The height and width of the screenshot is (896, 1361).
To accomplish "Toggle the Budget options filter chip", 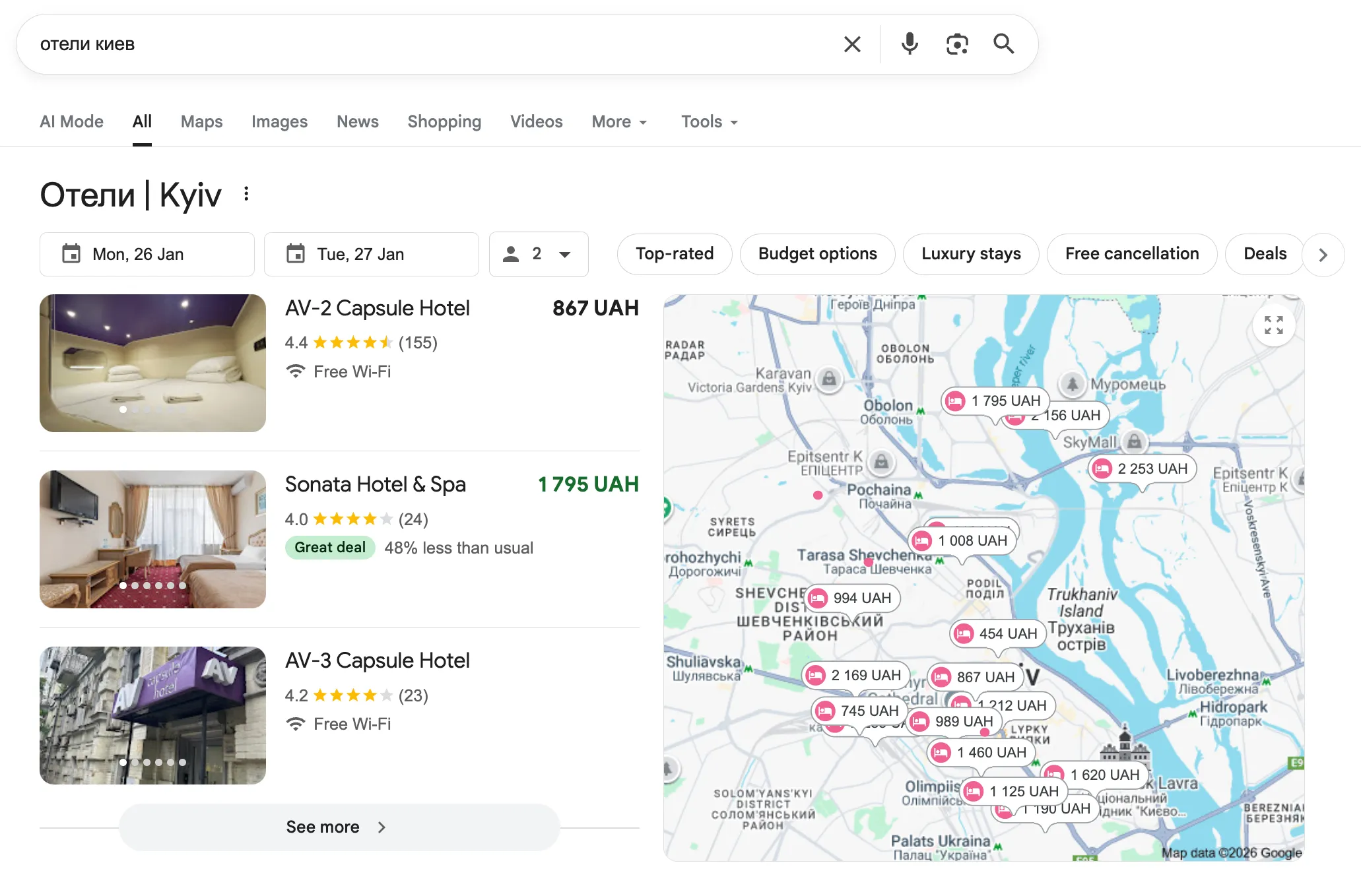I will [817, 254].
